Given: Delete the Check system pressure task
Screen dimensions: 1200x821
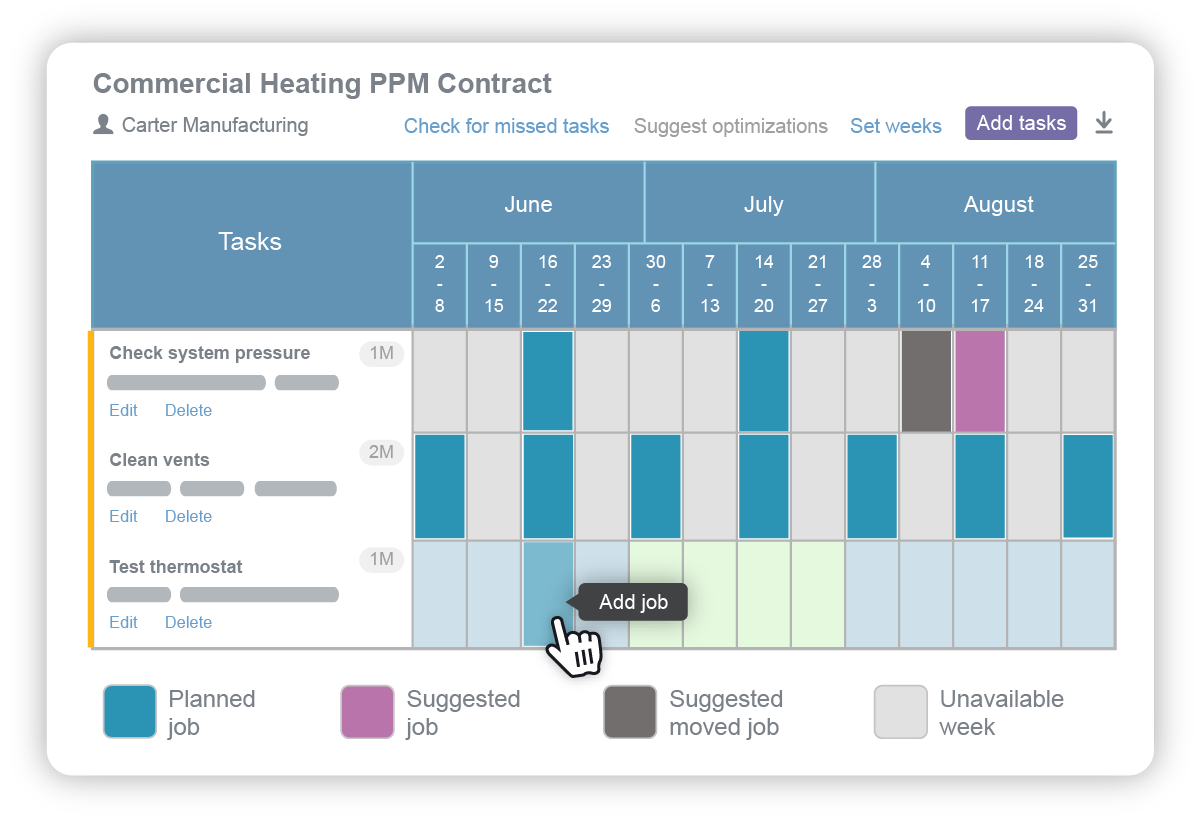Looking at the screenshot, I should pos(188,410).
